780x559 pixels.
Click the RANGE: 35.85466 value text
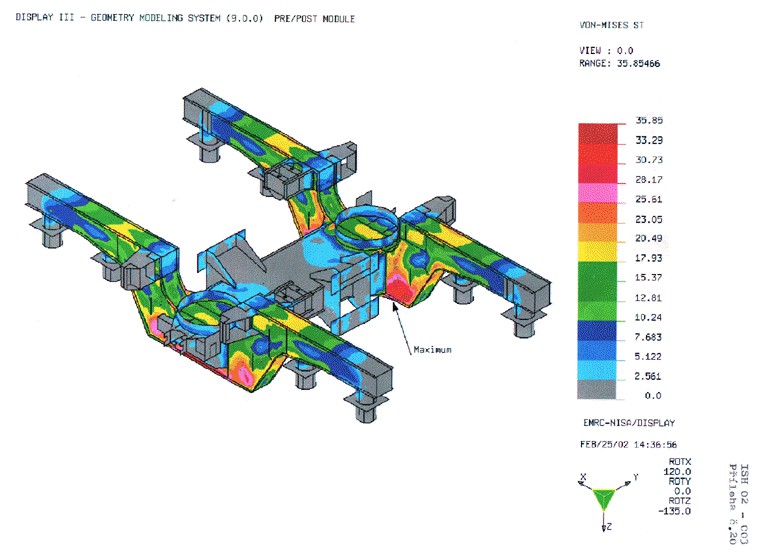click(x=619, y=63)
